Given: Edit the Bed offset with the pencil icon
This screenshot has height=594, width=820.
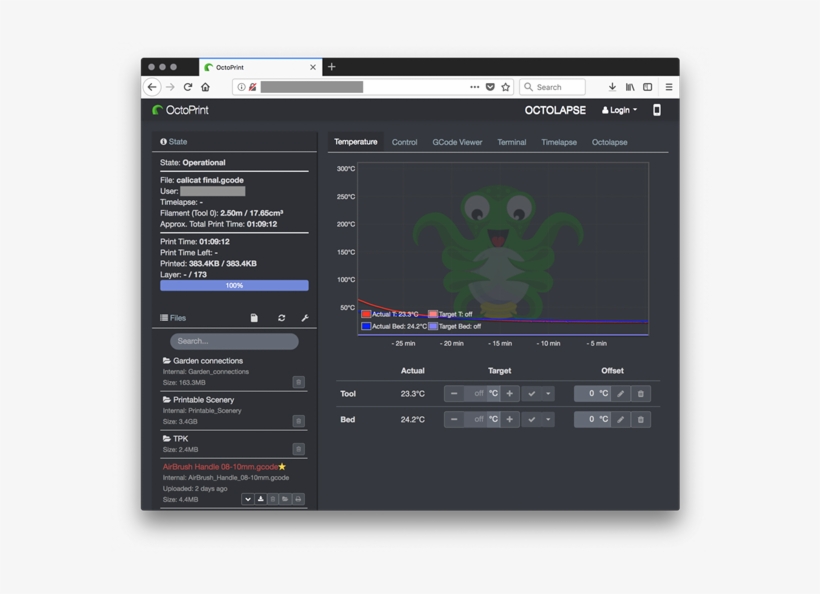Looking at the screenshot, I should click(x=621, y=419).
